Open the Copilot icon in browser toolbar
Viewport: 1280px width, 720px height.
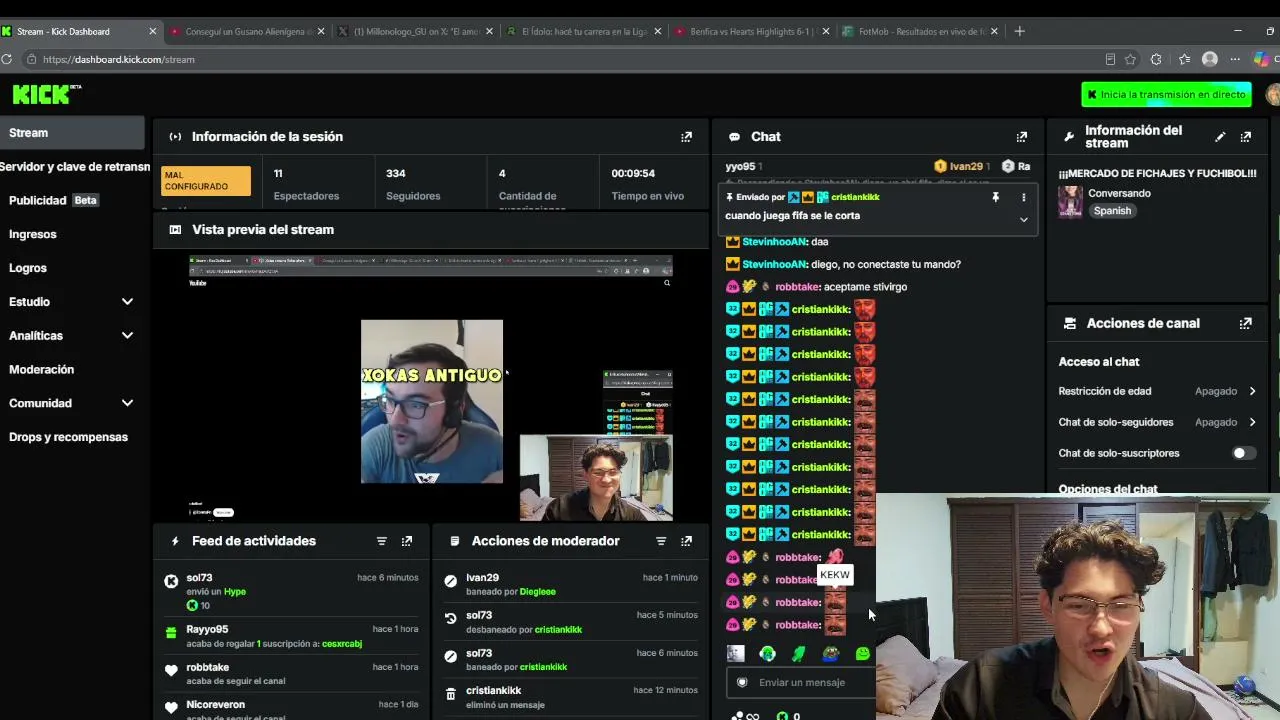pos(1261,59)
